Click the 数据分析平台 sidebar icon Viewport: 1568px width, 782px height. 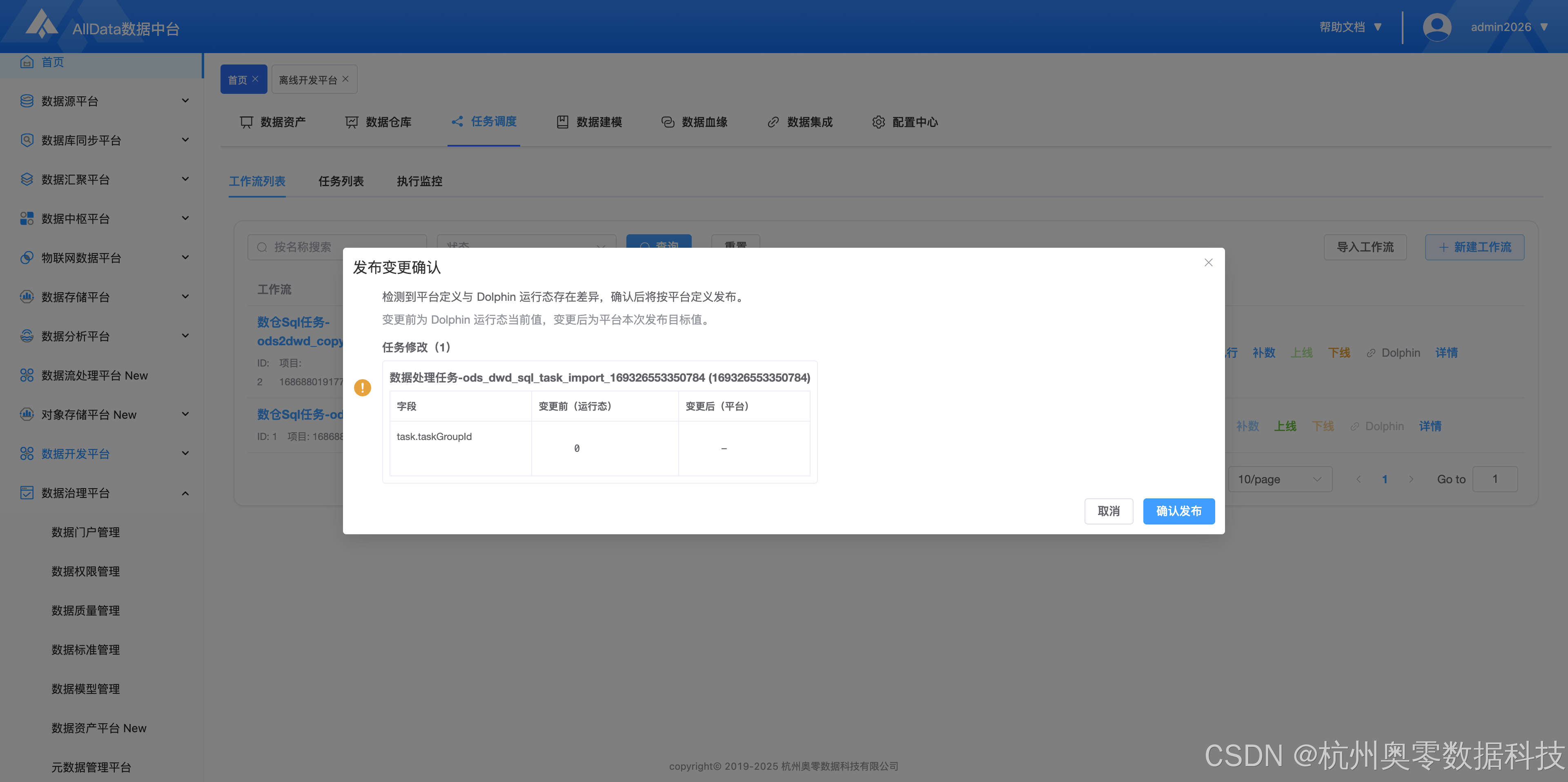click(x=27, y=336)
